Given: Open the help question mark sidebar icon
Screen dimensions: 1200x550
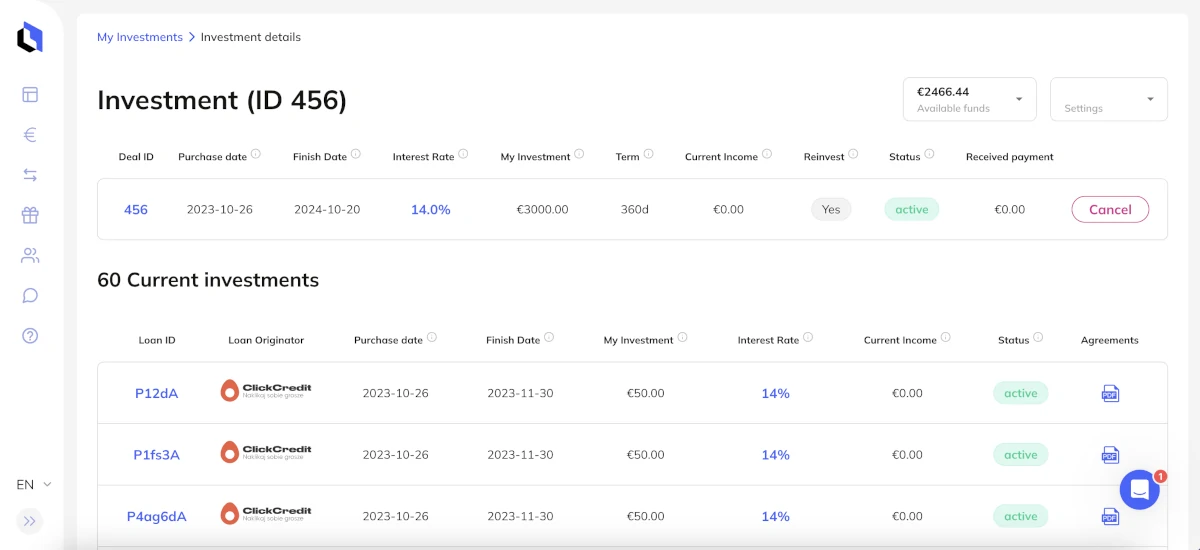Looking at the screenshot, I should point(30,335).
